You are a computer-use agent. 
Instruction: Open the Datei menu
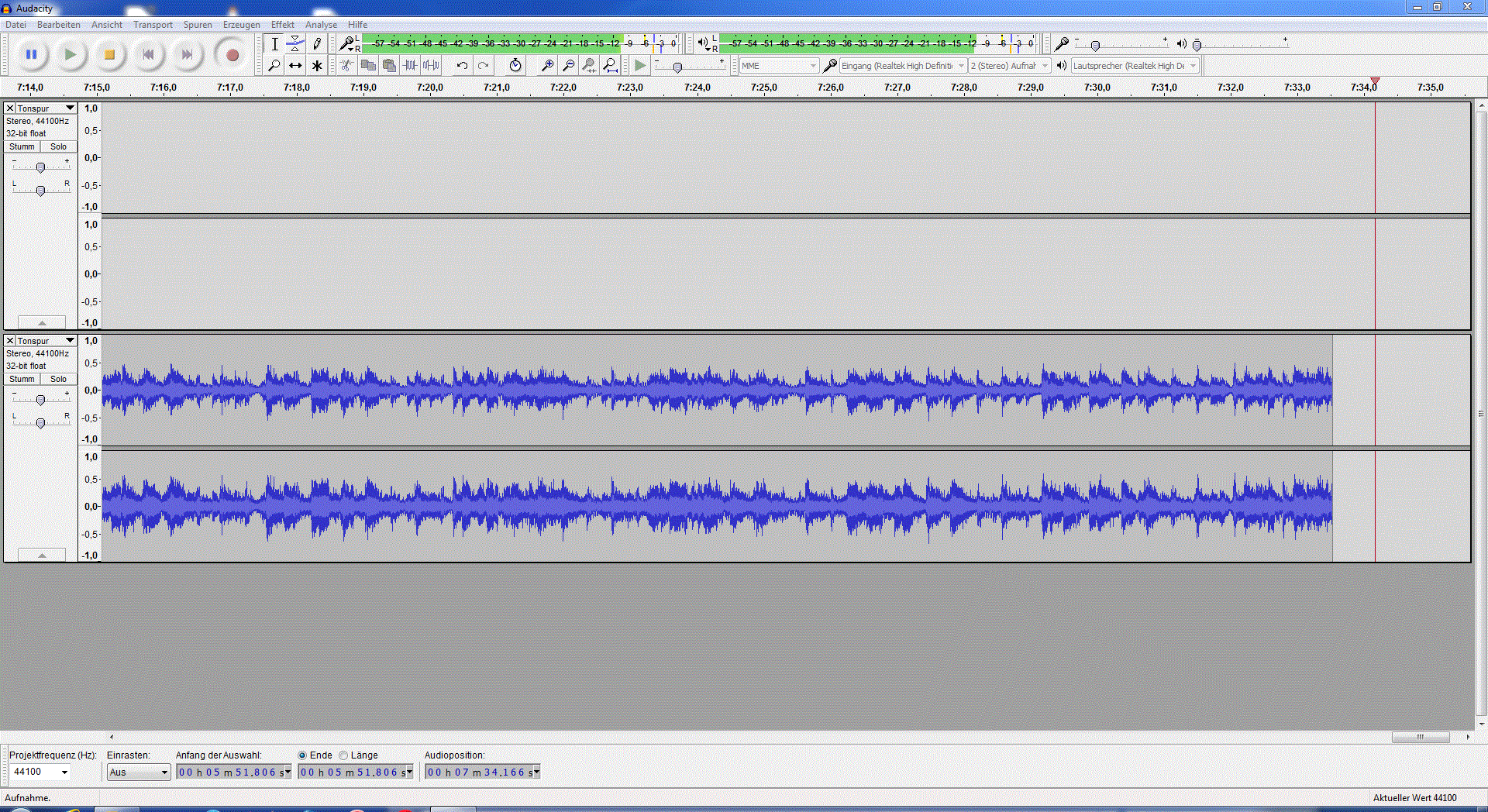(x=15, y=25)
